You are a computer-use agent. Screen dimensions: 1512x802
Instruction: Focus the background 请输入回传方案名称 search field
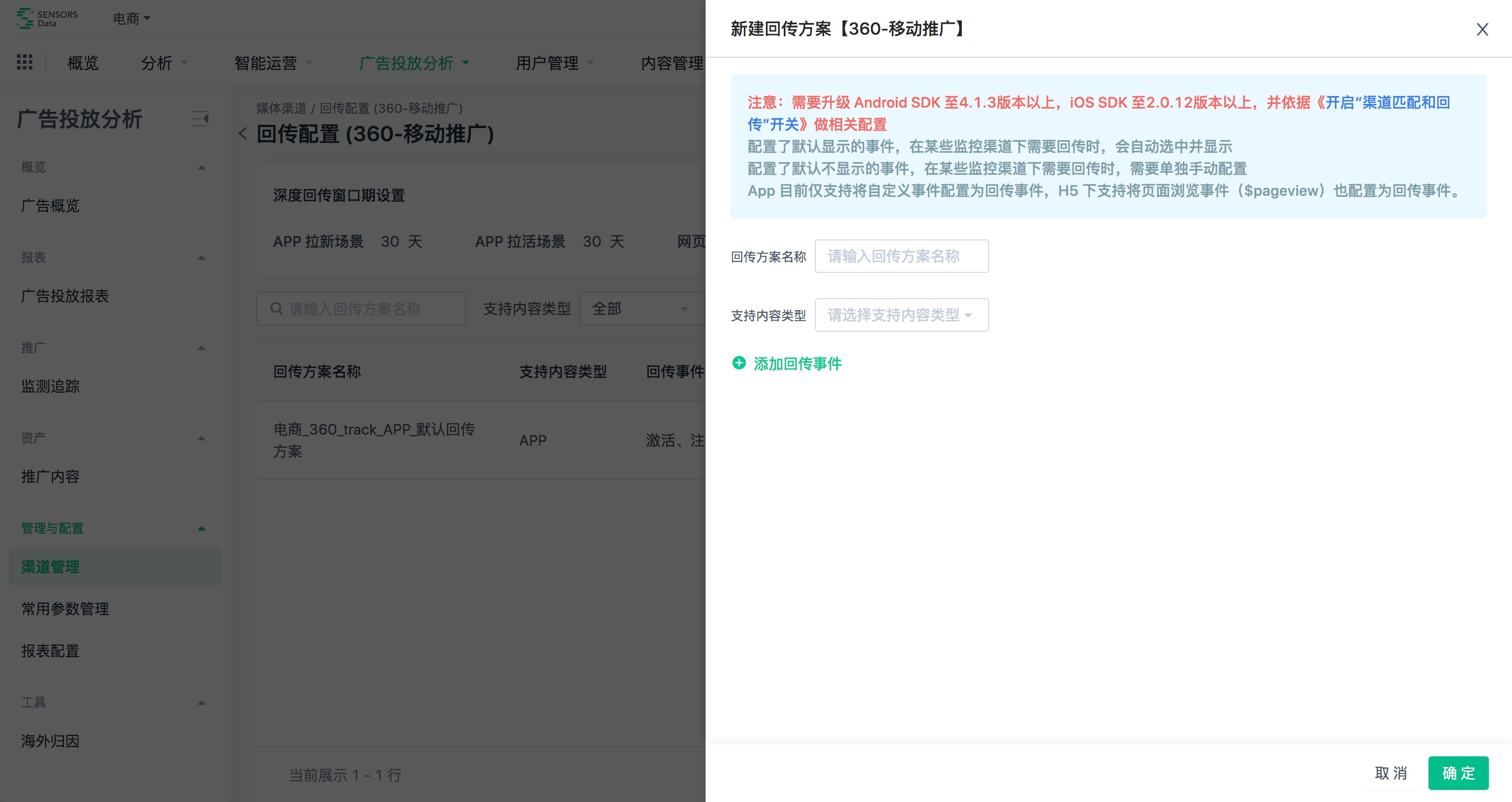[361, 309]
